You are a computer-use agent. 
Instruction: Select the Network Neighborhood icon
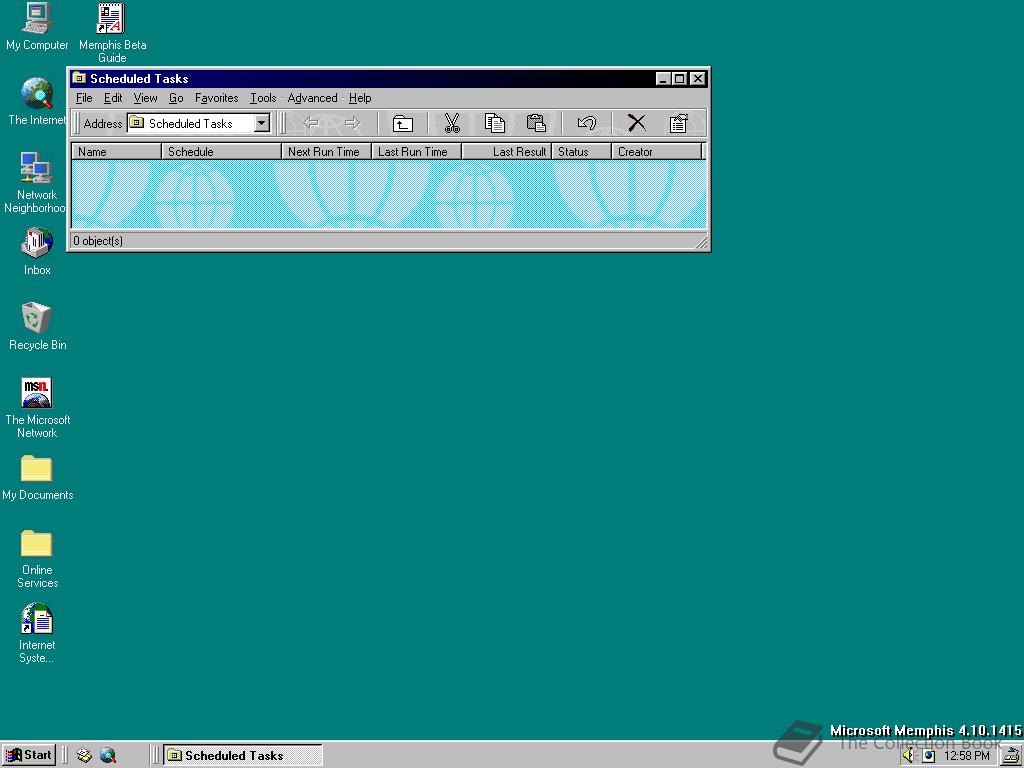[x=36, y=183]
